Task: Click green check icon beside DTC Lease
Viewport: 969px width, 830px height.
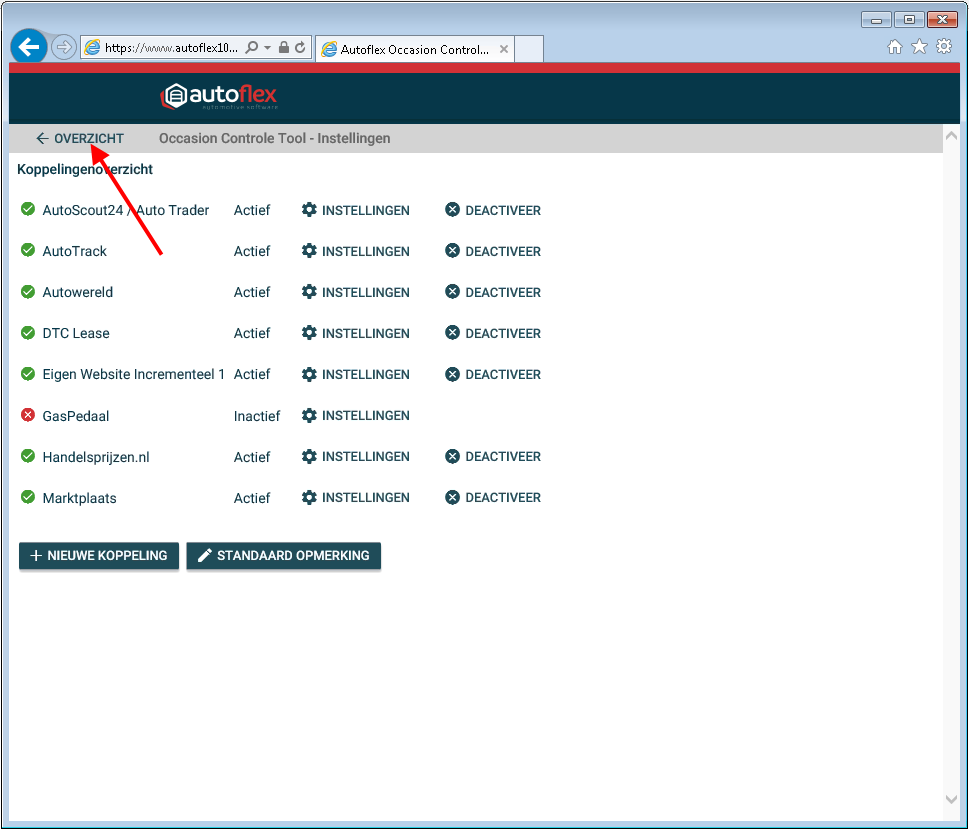Action: [x=28, y=332]
